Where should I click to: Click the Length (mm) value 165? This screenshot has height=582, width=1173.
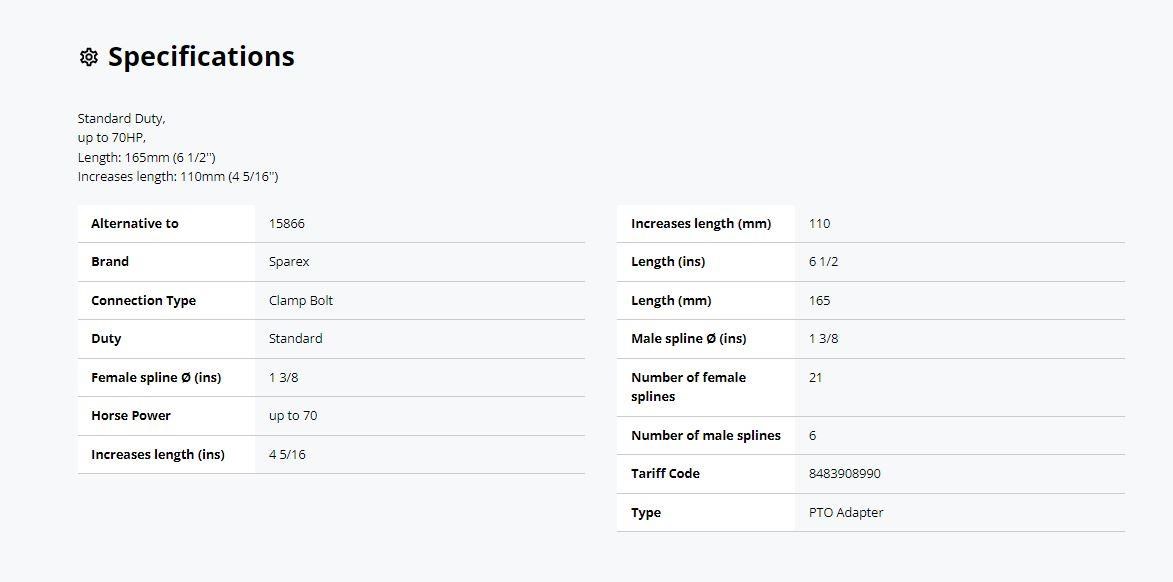[x=819, y=301]
